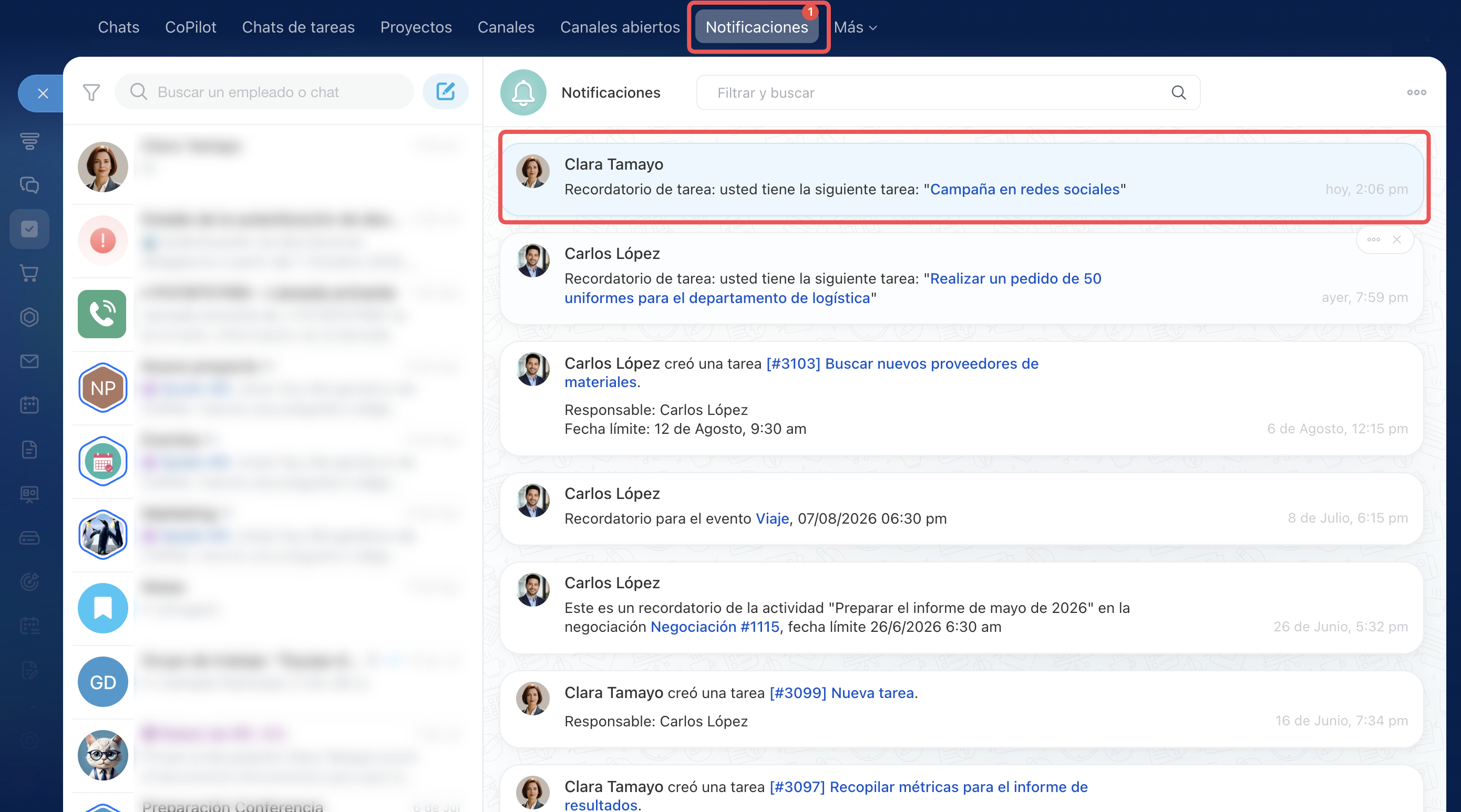The width and height of the screenshot is (1461, 812).
Task: Open the drive storage icon in the sidebar
Action: pyautogui.click(x=29, y=538)
